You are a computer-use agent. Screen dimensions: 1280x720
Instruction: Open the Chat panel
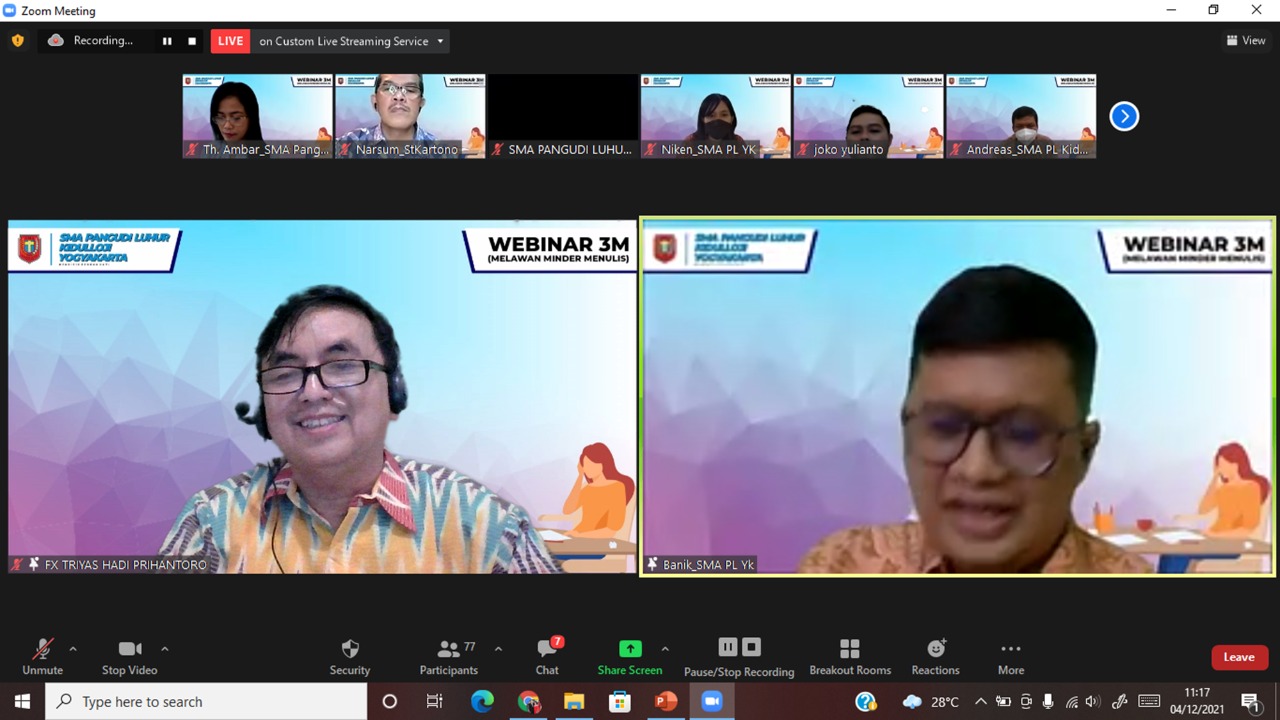pos(547,657)
